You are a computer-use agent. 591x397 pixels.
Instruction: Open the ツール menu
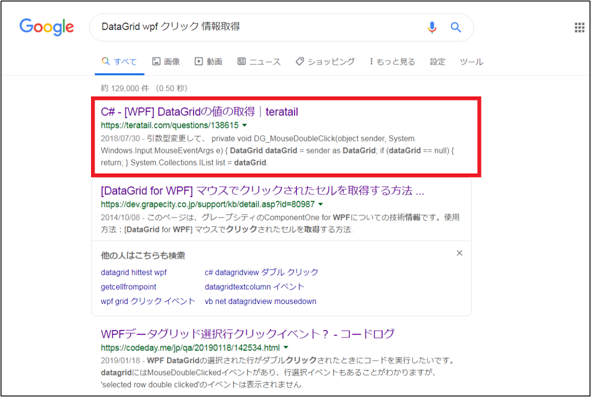tap(471, 61)
